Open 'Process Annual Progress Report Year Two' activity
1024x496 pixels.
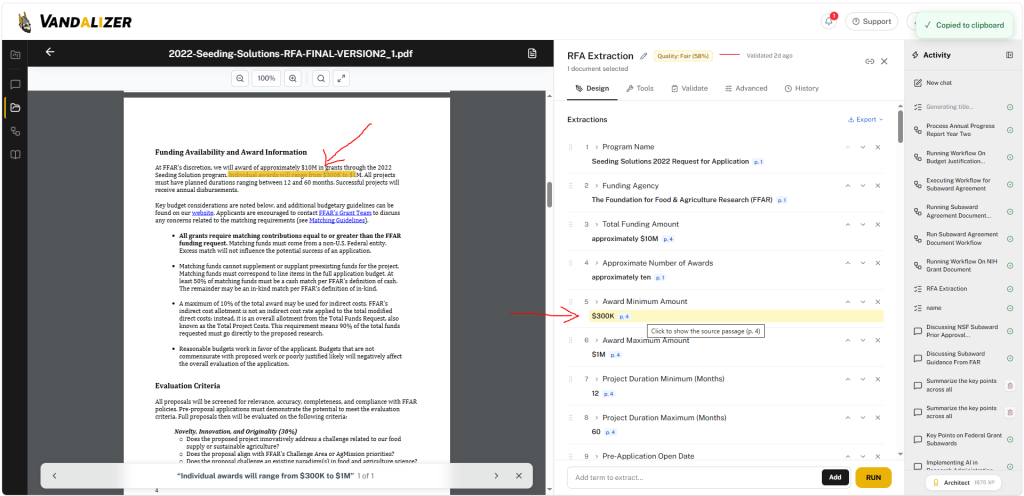960,130
